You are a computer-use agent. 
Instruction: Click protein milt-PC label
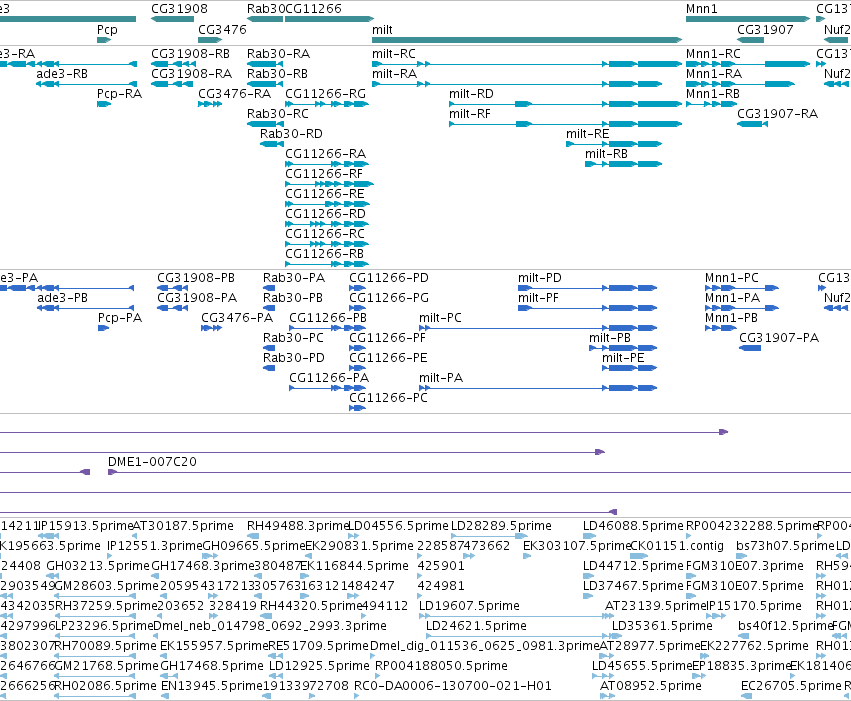pyautogui.click(x=440, y=318)
